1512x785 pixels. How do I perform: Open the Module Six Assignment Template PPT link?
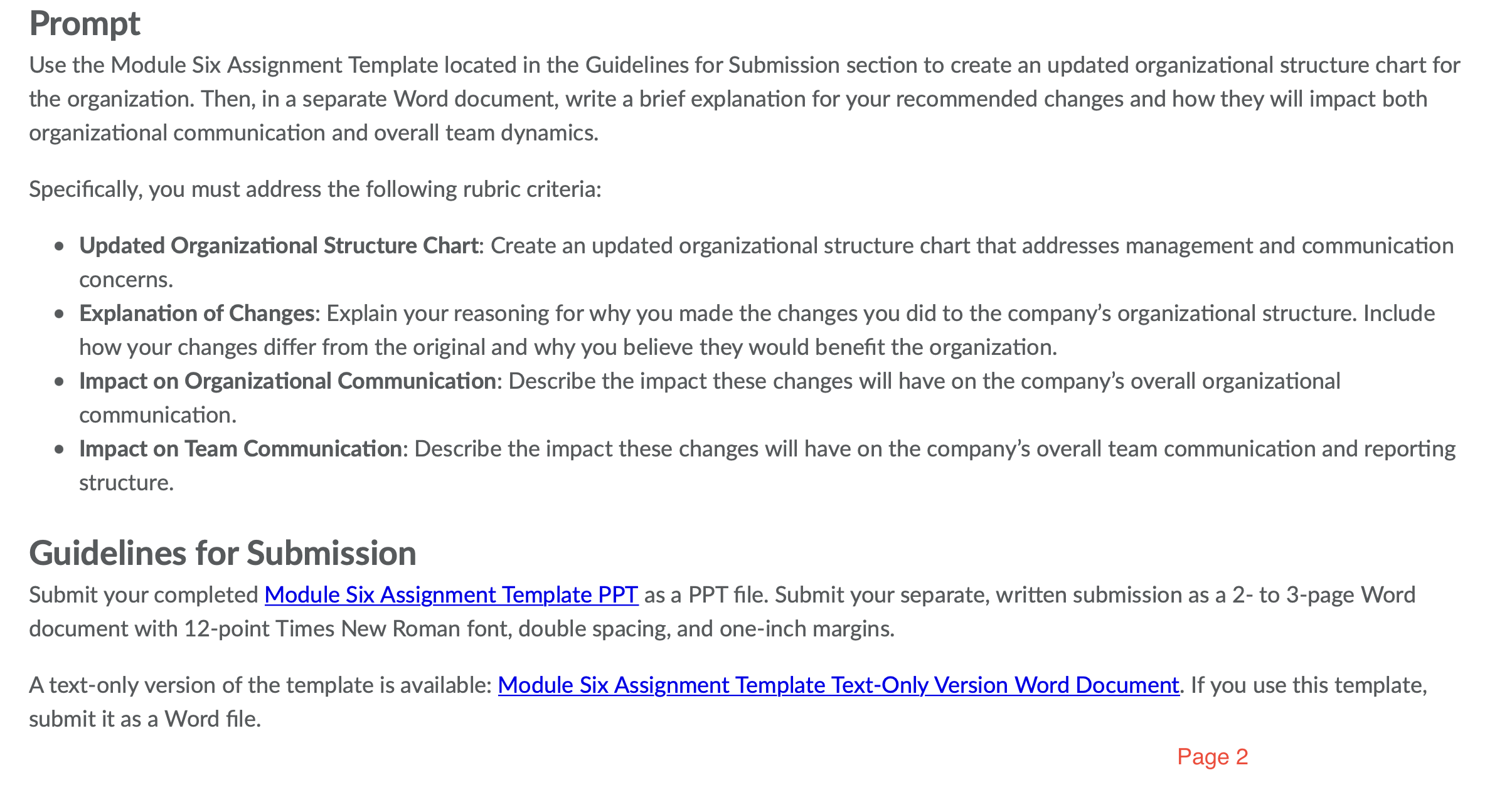pos(451,594)
